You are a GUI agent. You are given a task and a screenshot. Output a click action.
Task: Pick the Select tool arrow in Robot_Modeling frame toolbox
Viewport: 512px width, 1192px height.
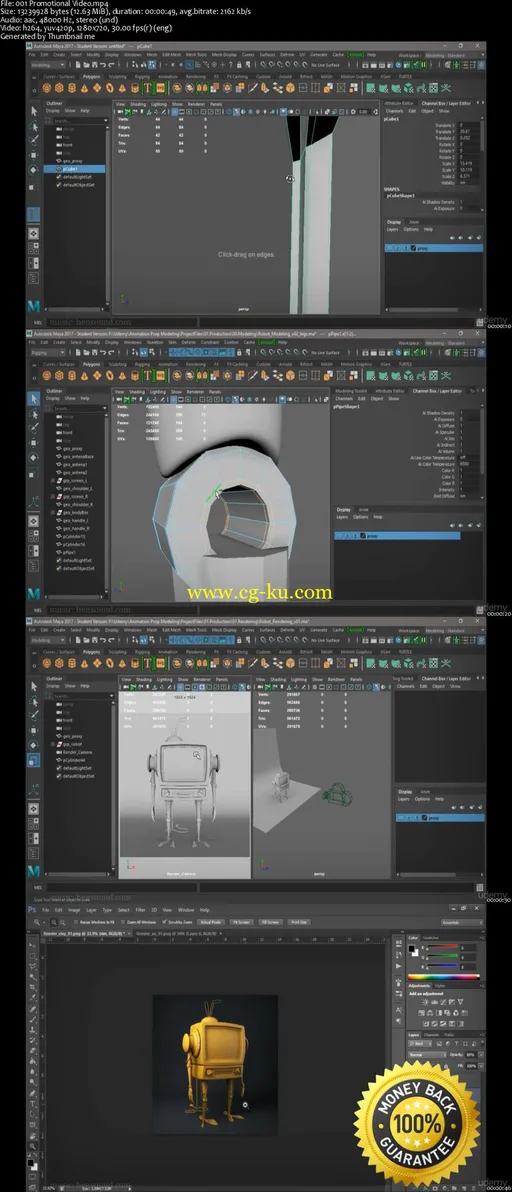click(x=33, y=398)
